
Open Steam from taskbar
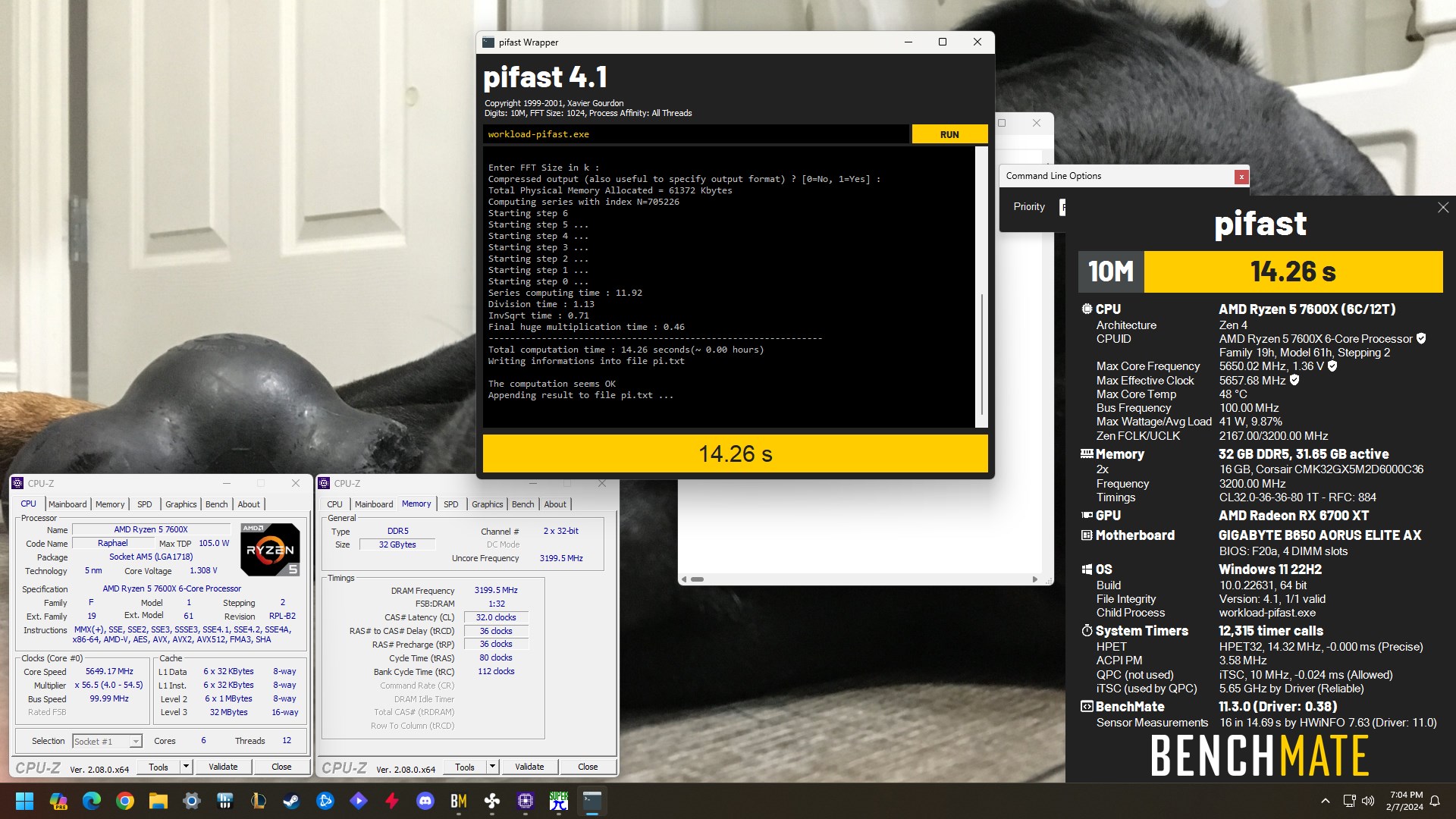291,801
